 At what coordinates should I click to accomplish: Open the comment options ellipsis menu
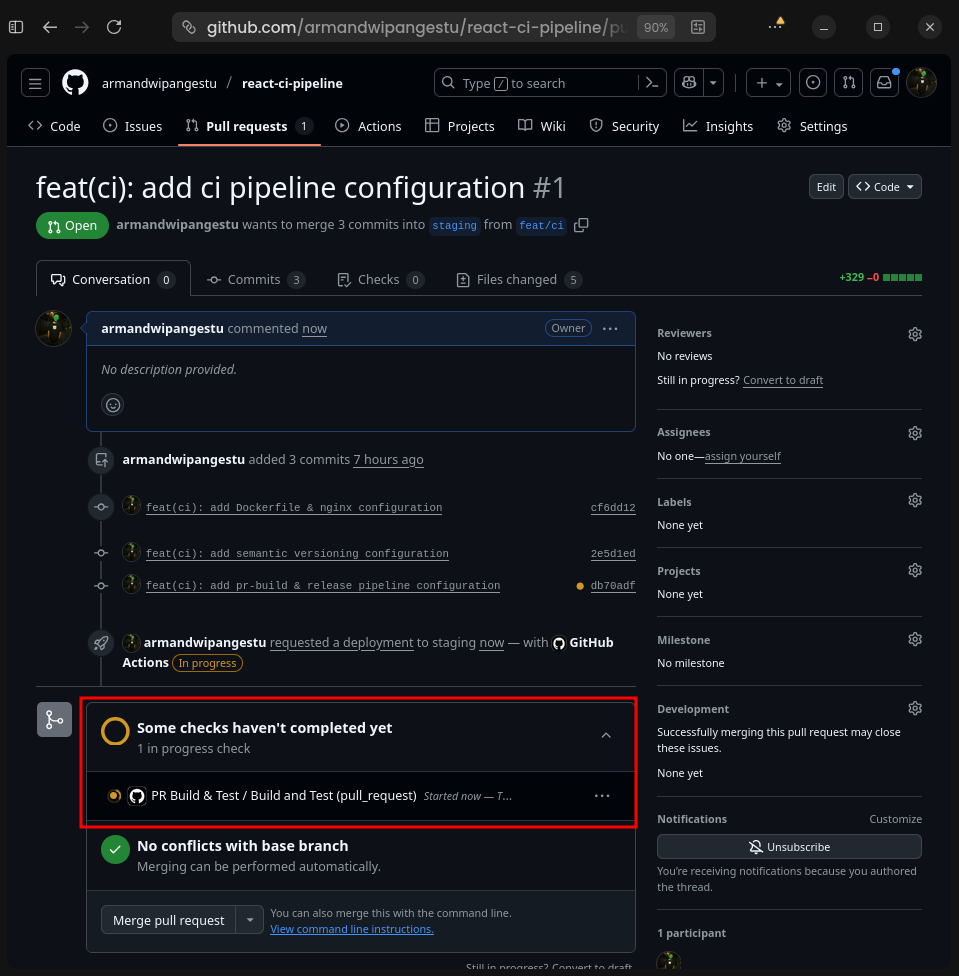point(610,328)
